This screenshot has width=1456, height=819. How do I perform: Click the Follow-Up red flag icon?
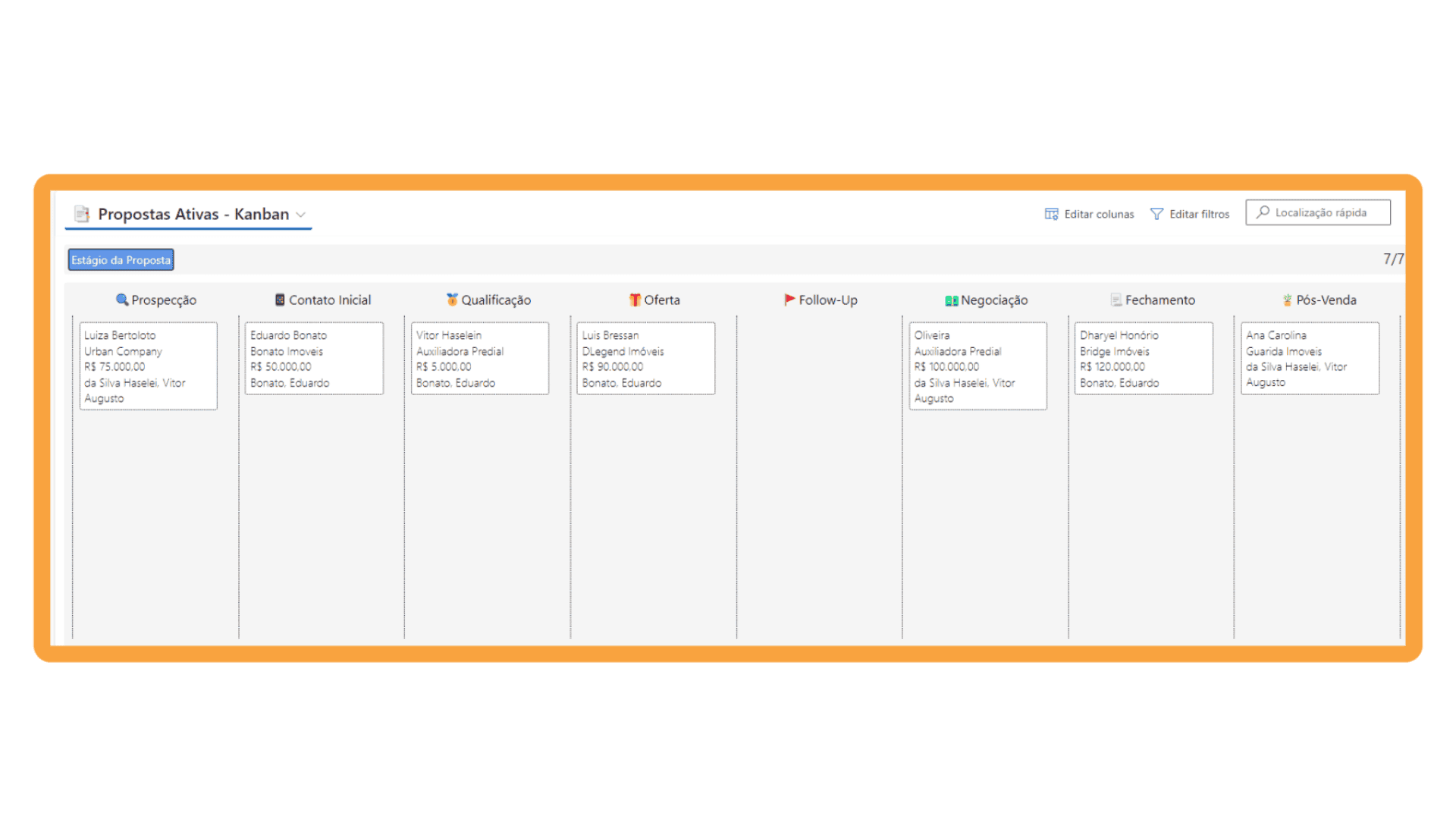click(789, 300)
